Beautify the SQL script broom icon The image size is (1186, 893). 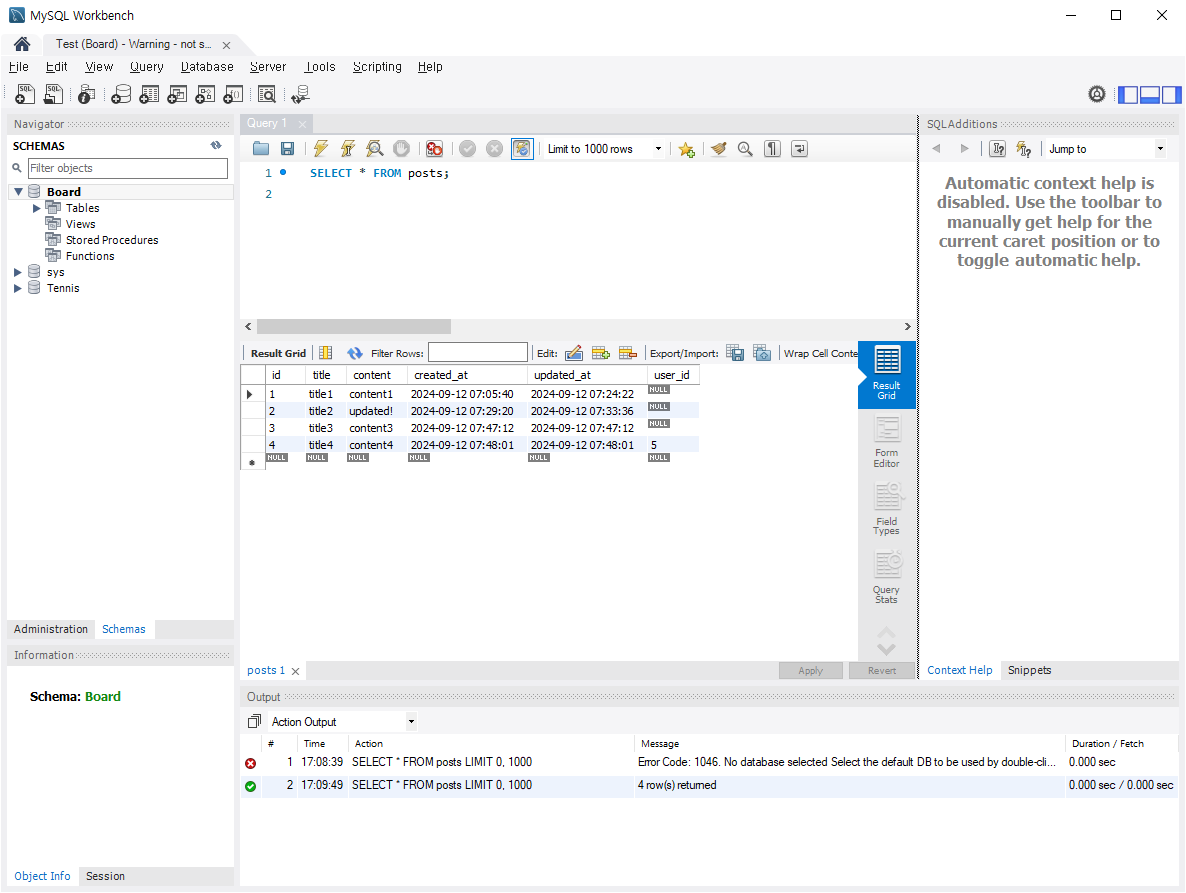pyautogui.click(x=719, y=149)
